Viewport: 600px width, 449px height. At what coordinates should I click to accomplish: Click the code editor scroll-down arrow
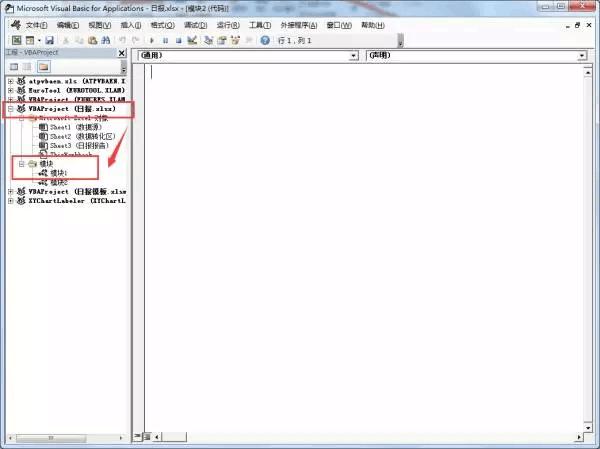pyautogui.click(x=588, y=428)
